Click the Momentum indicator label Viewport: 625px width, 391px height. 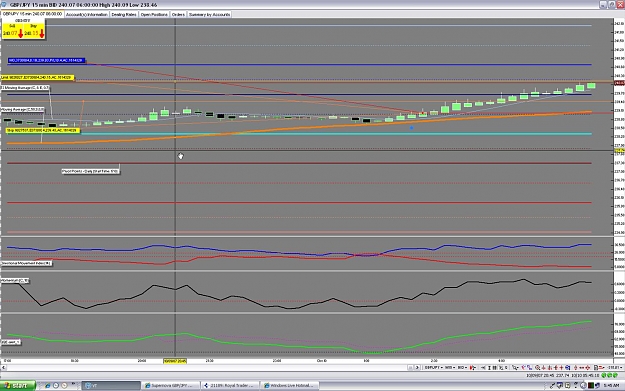[x=15, y=281]
